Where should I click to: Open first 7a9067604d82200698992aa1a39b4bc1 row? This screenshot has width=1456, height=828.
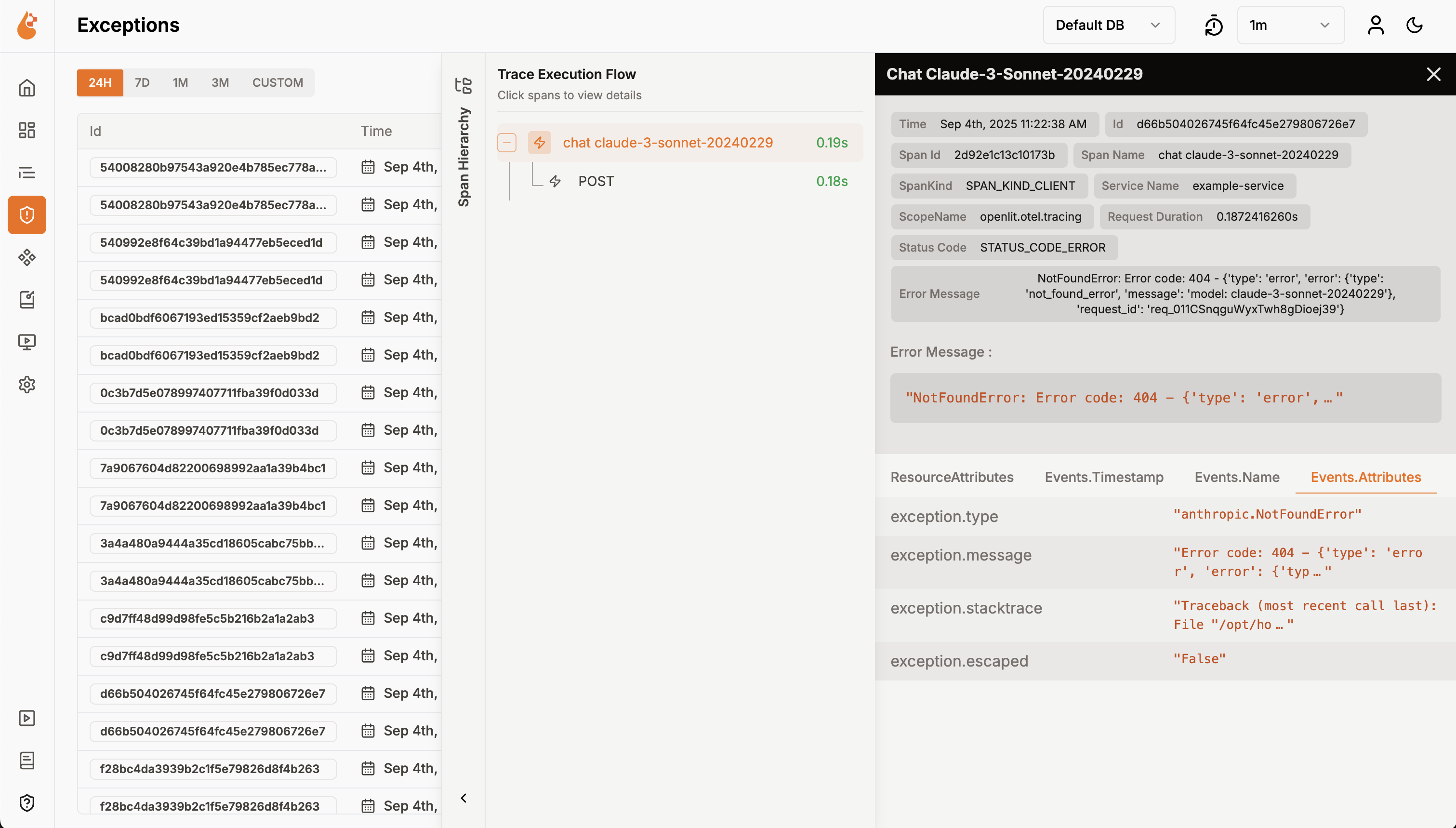coord(260,468)
